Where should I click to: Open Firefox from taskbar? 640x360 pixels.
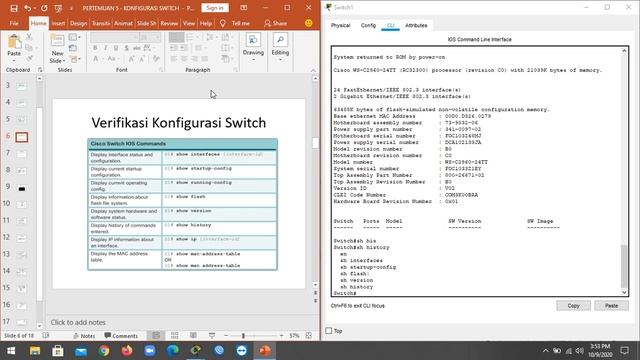coord(127,351)
